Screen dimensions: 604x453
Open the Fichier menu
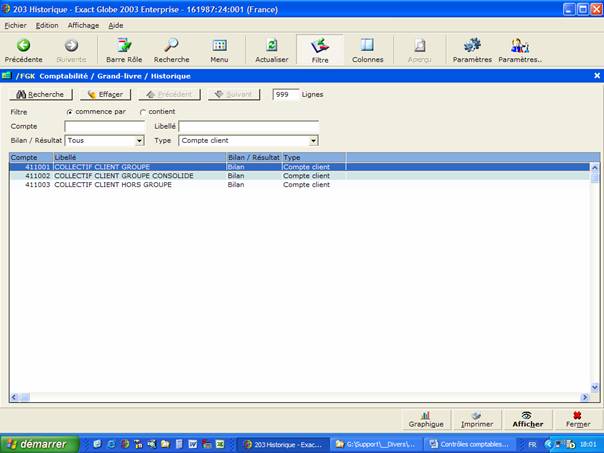point(15,24)
